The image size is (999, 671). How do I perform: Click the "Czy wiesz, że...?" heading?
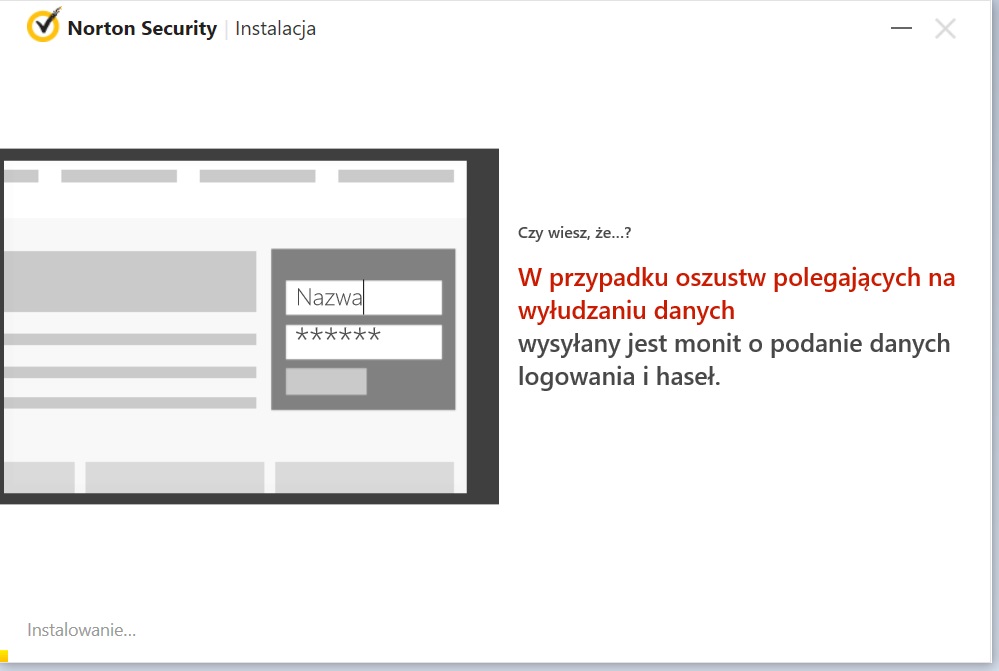[574, 233]
